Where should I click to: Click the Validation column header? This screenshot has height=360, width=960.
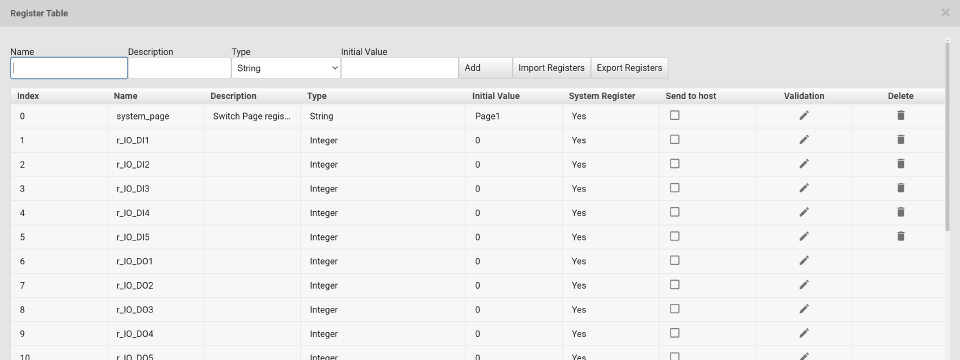[x=804, y=96]
